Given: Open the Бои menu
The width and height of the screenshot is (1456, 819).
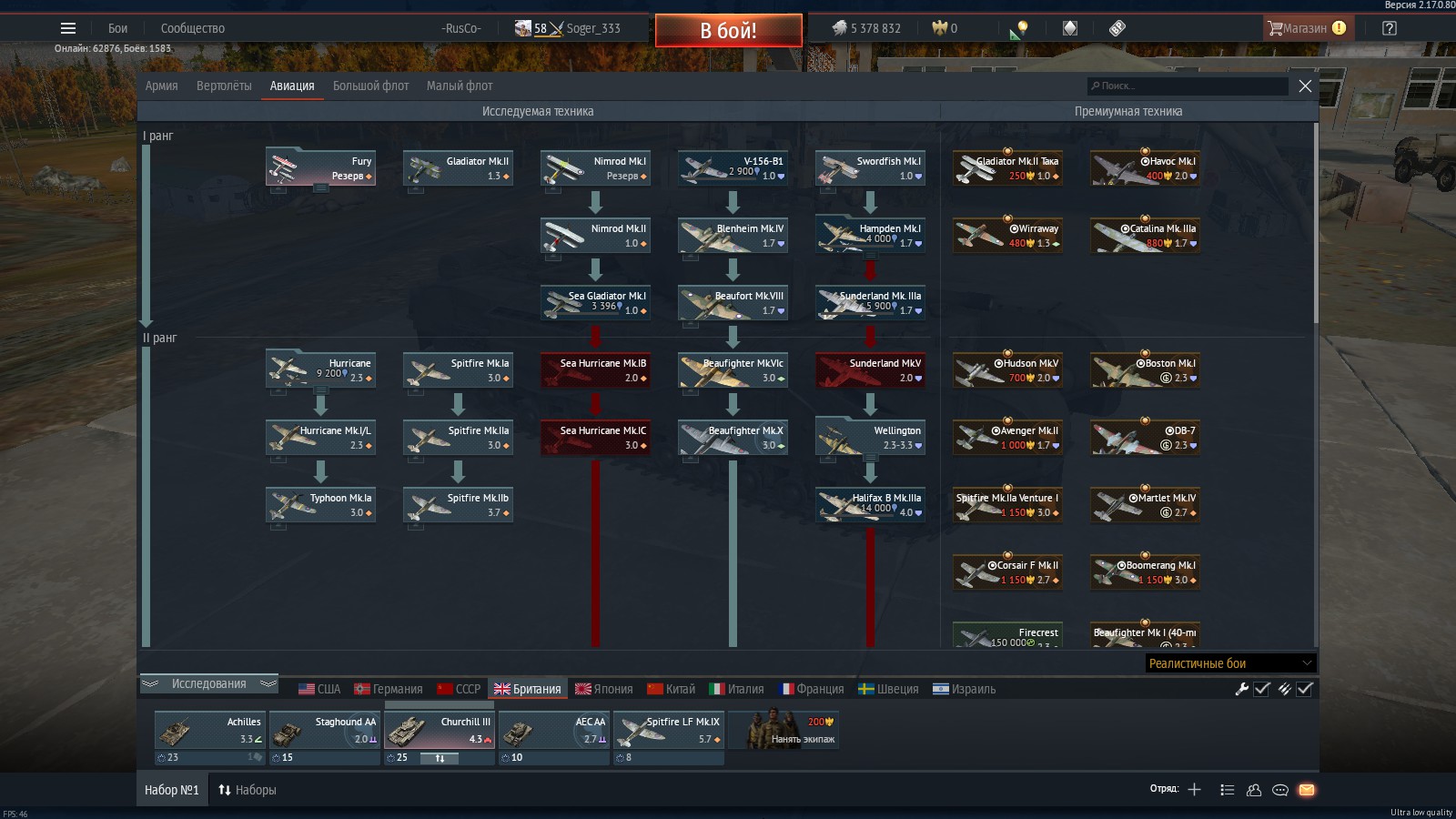Looking at the screenshot, I should 118,28.
